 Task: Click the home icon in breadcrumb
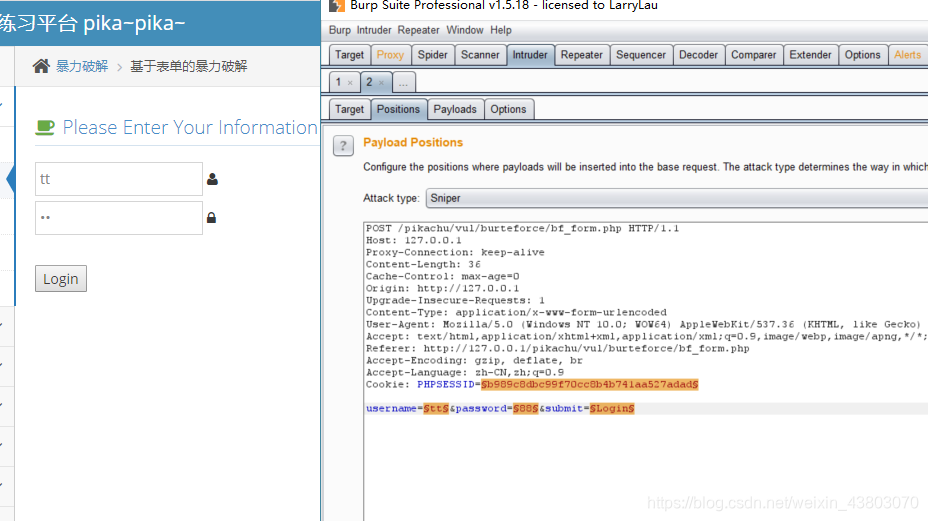click(41, 66)
